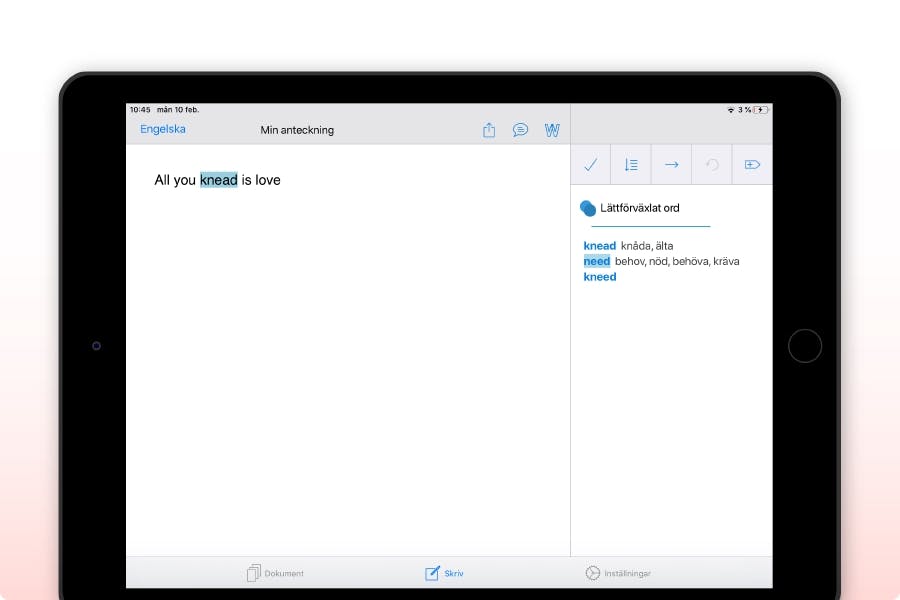This screenshot has width=900, height=600.
Task: Tap the iPad home button
Action: pyautogui.click(x=805, y=346)
